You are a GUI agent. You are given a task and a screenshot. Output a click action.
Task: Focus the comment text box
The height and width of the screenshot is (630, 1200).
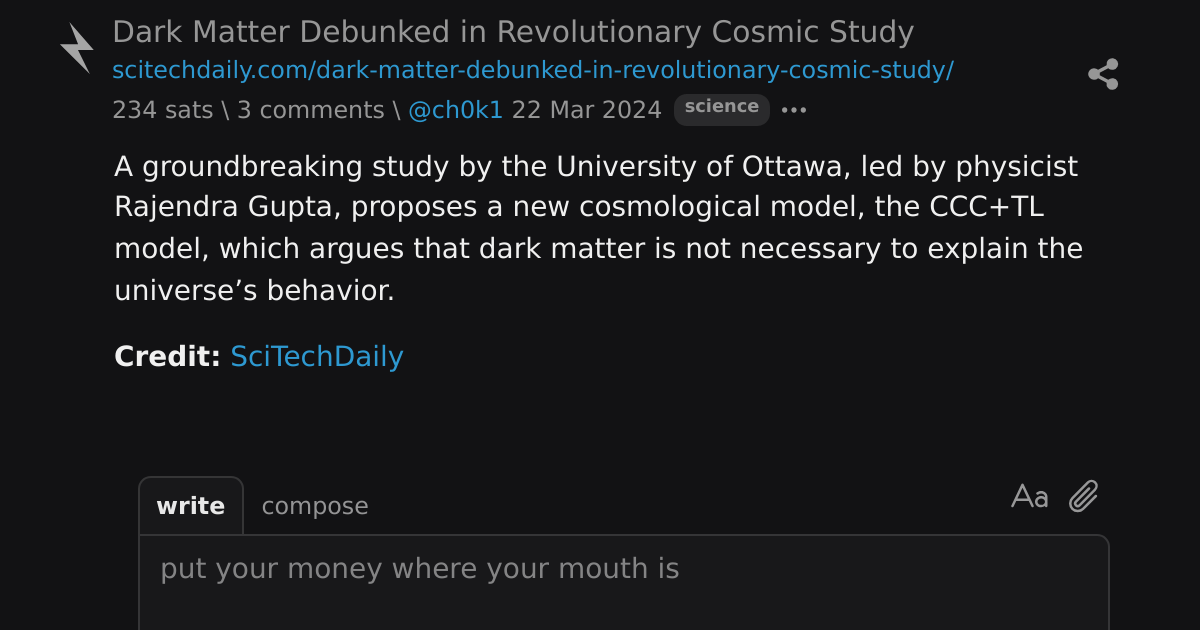pyautogui.click(x=624, y=583)
